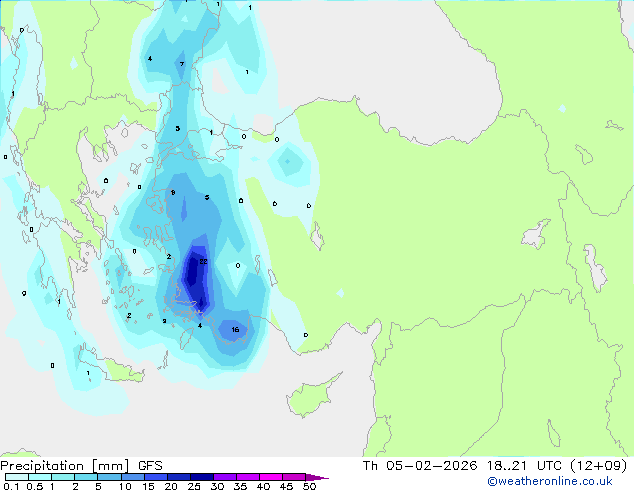Click the purple swatch between 30 and 35
The height and width of the screenshot is (490, 634).
(224, 477)
